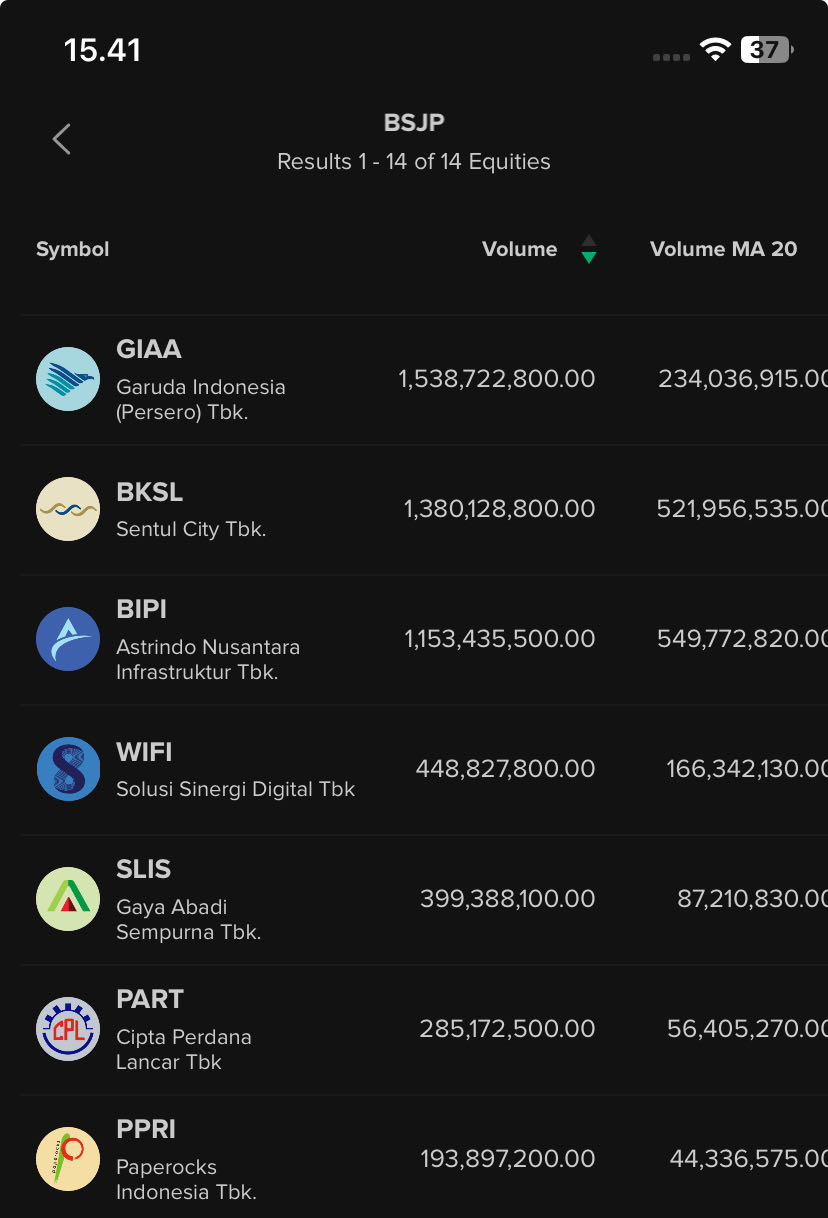Select Solusi Sinergi Digital Tbk row name
Viewport: 828px width, 1218px height.
(236, 789)
